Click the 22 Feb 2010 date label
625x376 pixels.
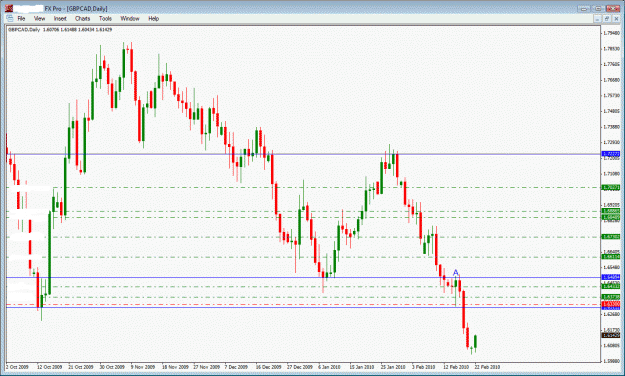click(487, 367)
